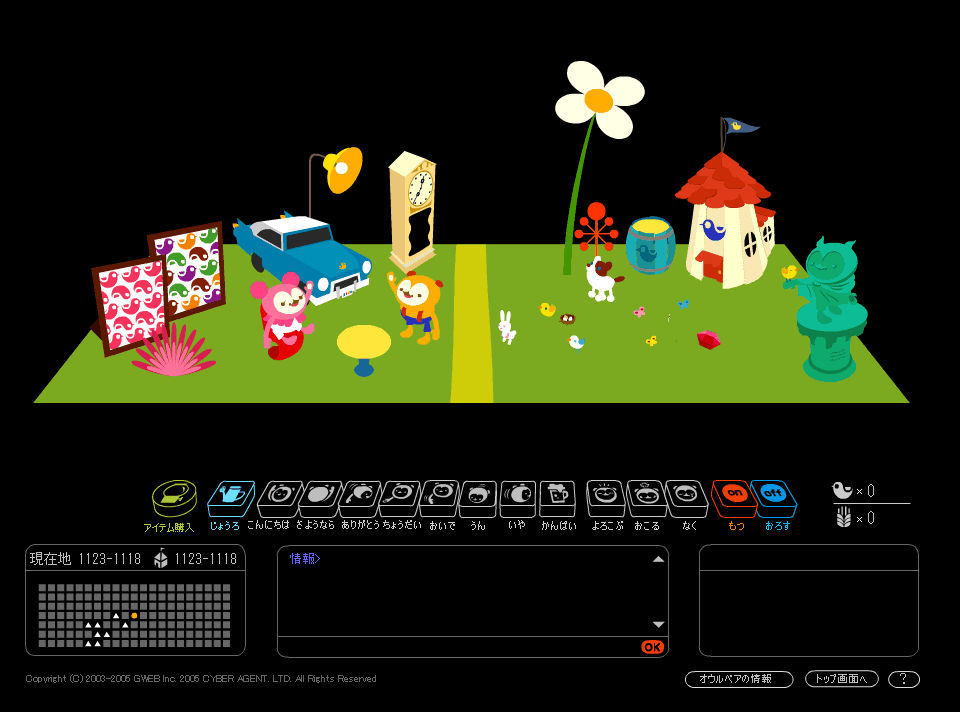Open オウルベアの情報 button
Viewport: 960px width, 712px height.
[739, 679]
